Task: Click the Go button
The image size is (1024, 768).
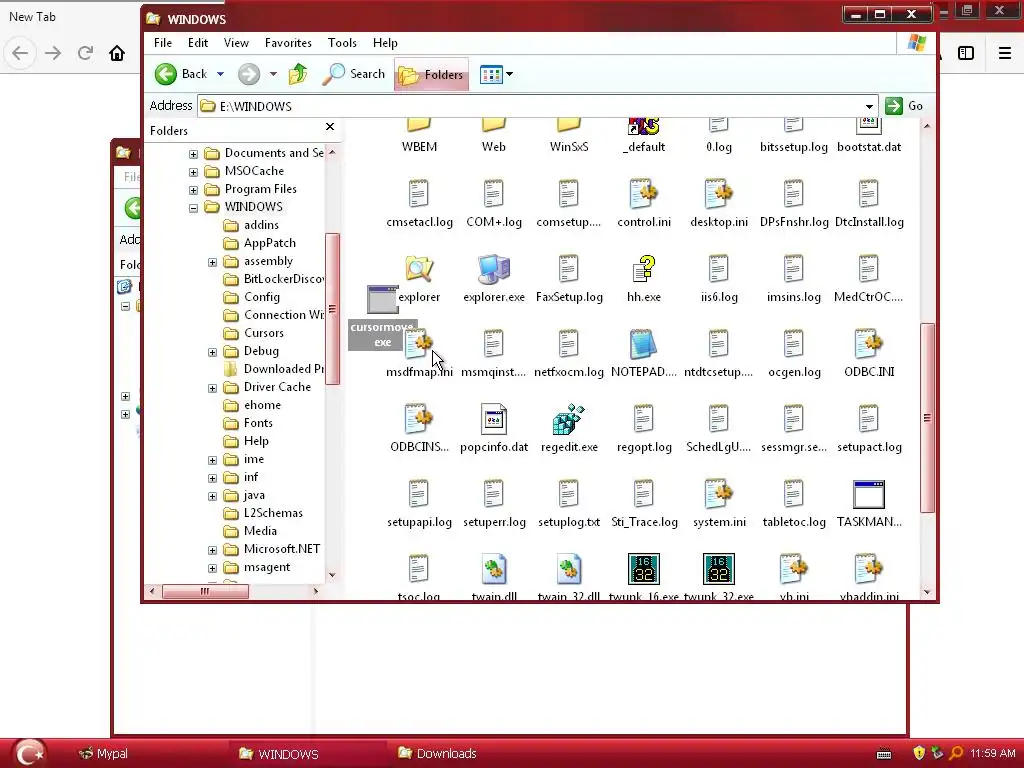Action: coord(904,106)
